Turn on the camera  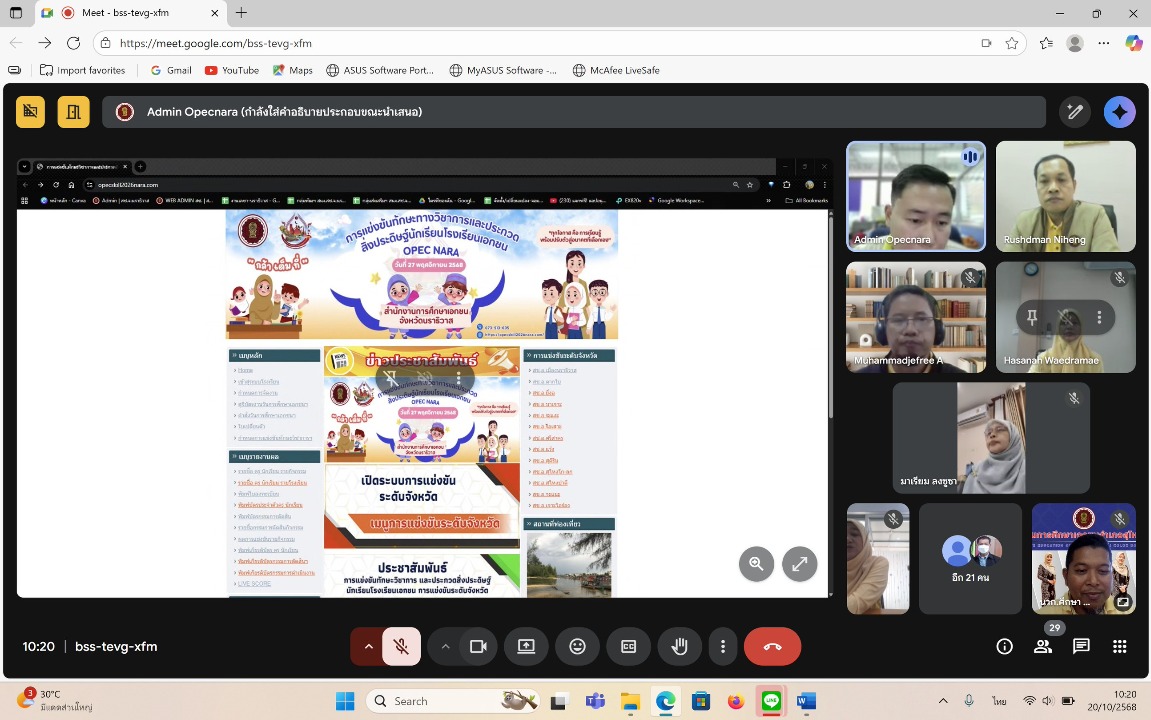478,647
